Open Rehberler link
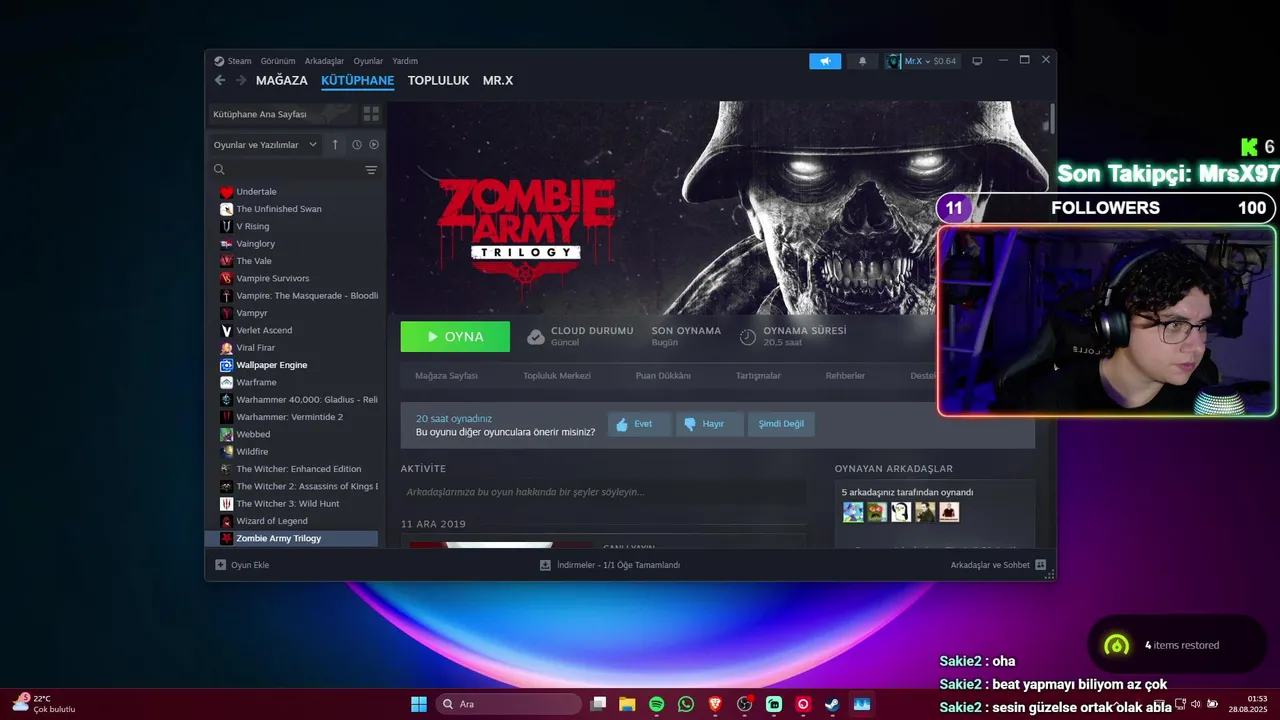 pyautogui.click(x=845, y=376)
